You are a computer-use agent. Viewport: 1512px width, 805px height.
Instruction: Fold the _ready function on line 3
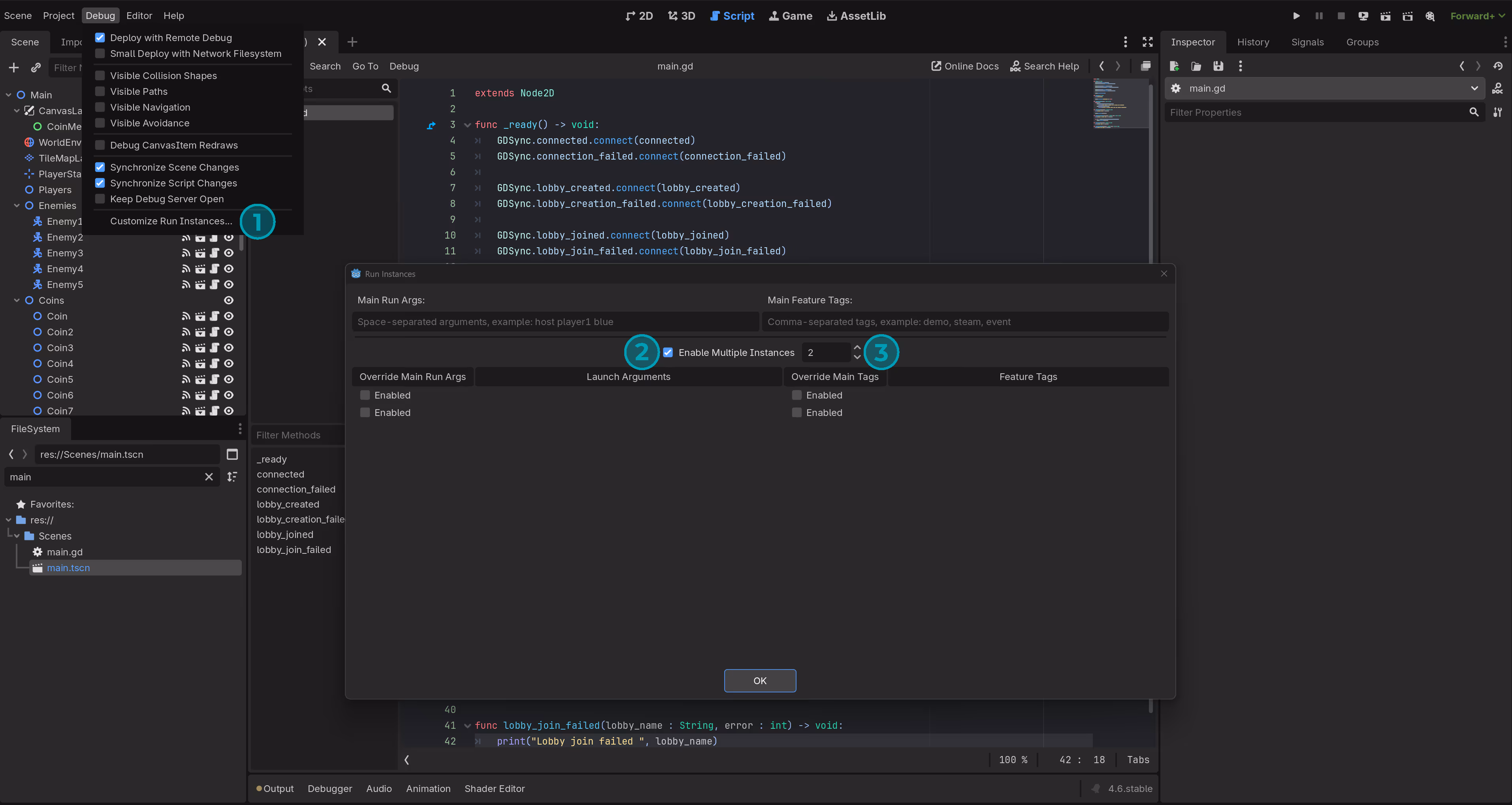click(467, 125)
